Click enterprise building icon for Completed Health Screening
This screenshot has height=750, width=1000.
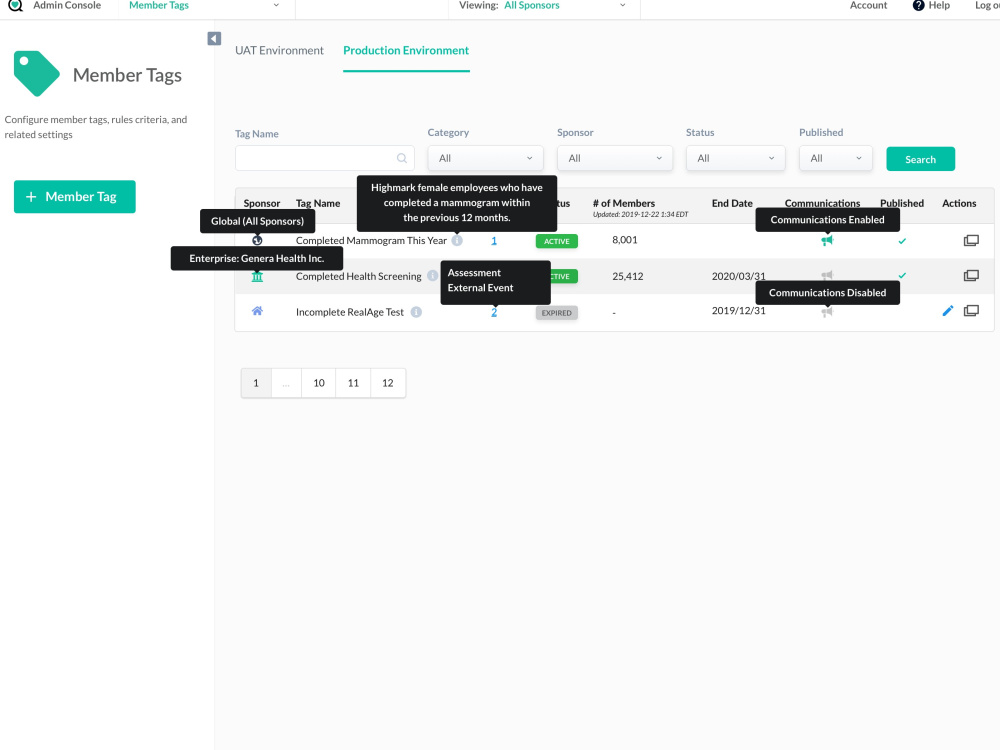[257, 276]
